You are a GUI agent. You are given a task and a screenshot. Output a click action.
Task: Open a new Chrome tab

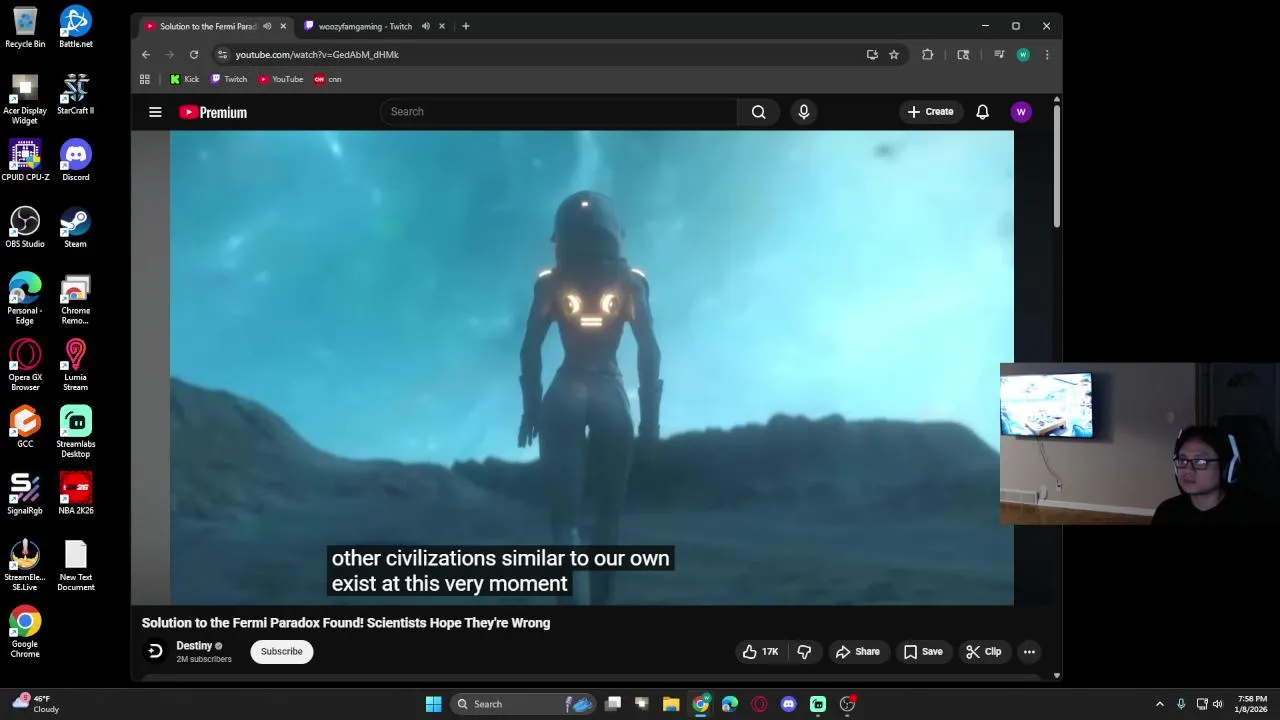point(465,26)
